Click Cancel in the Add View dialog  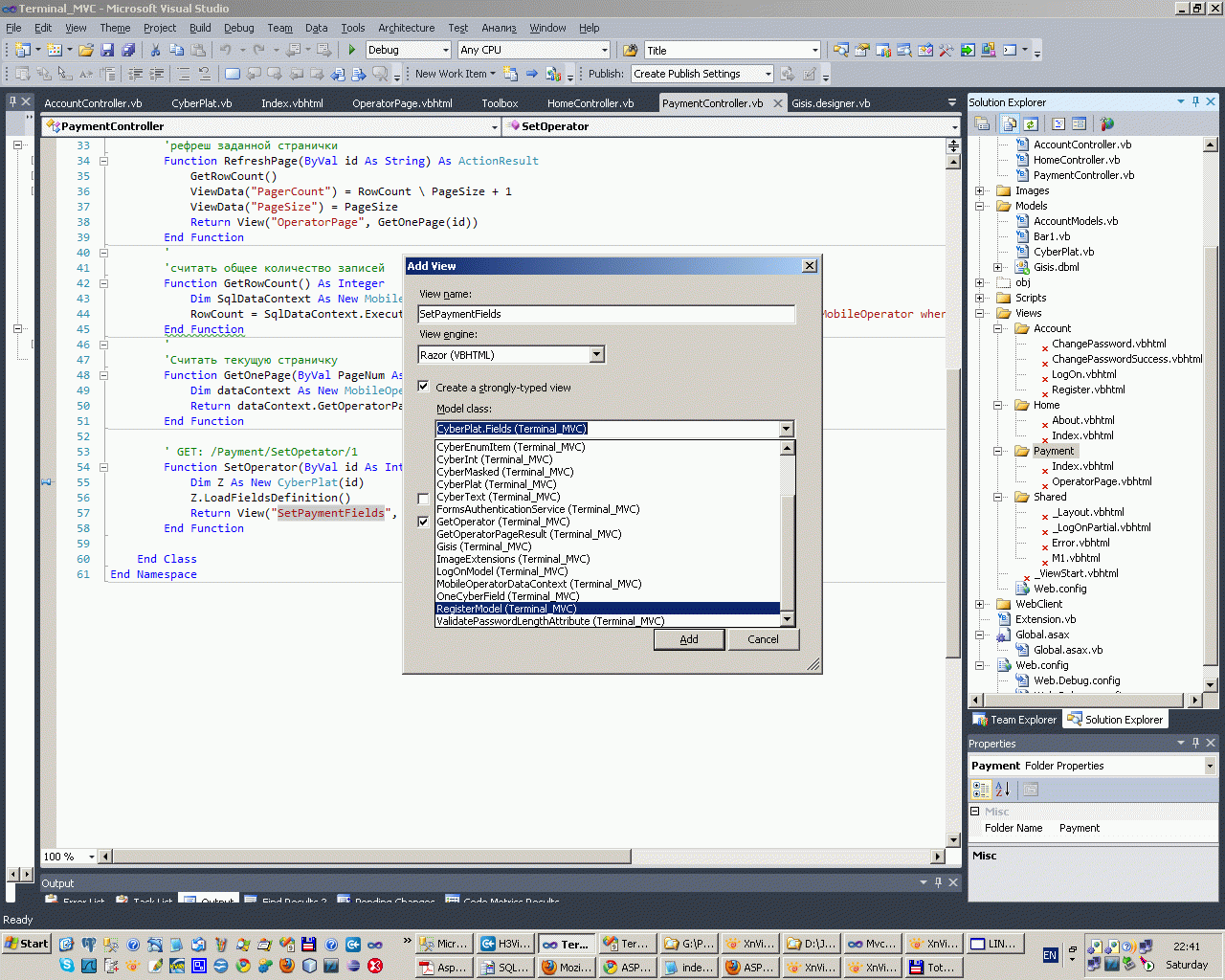tap(763, 639)
